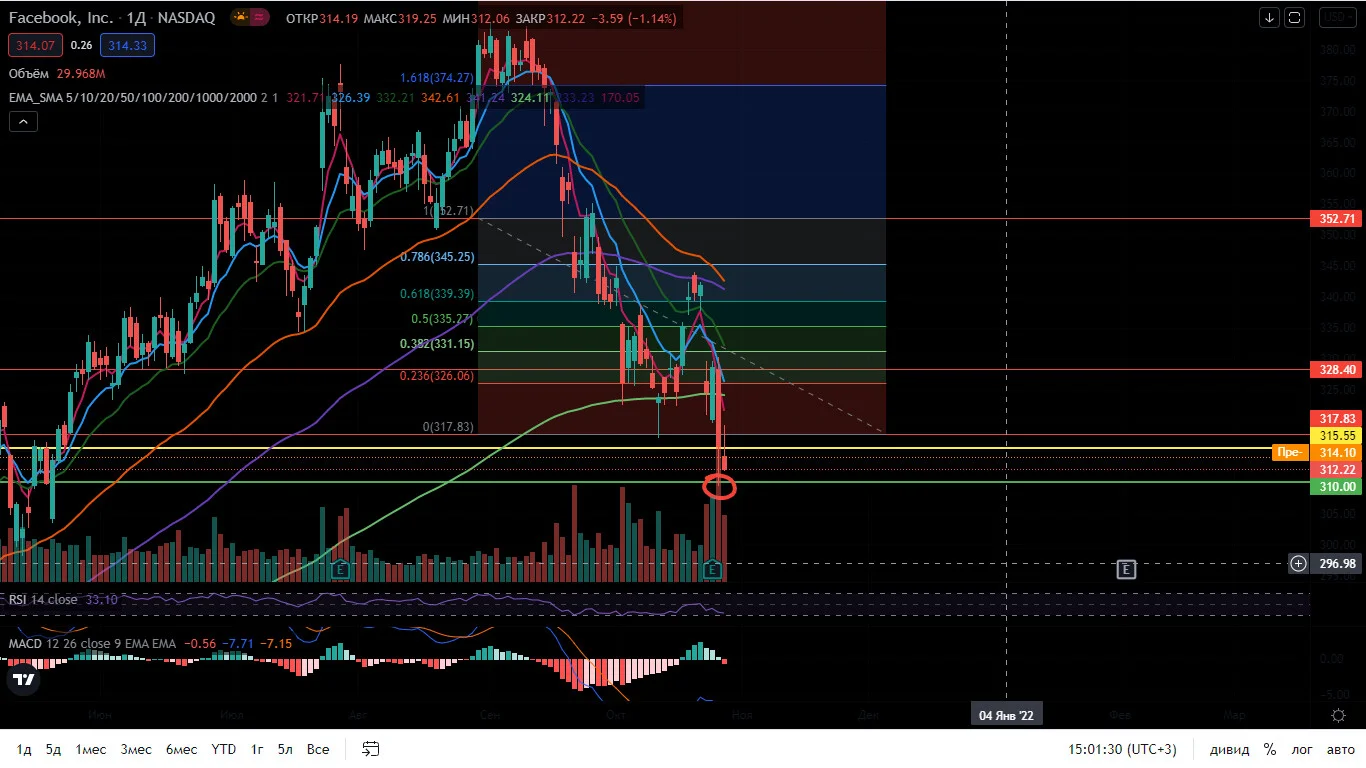Collapse the indicator legend with chevron button
This screenshot has height=768, width=1366.
tap(23, 122)
